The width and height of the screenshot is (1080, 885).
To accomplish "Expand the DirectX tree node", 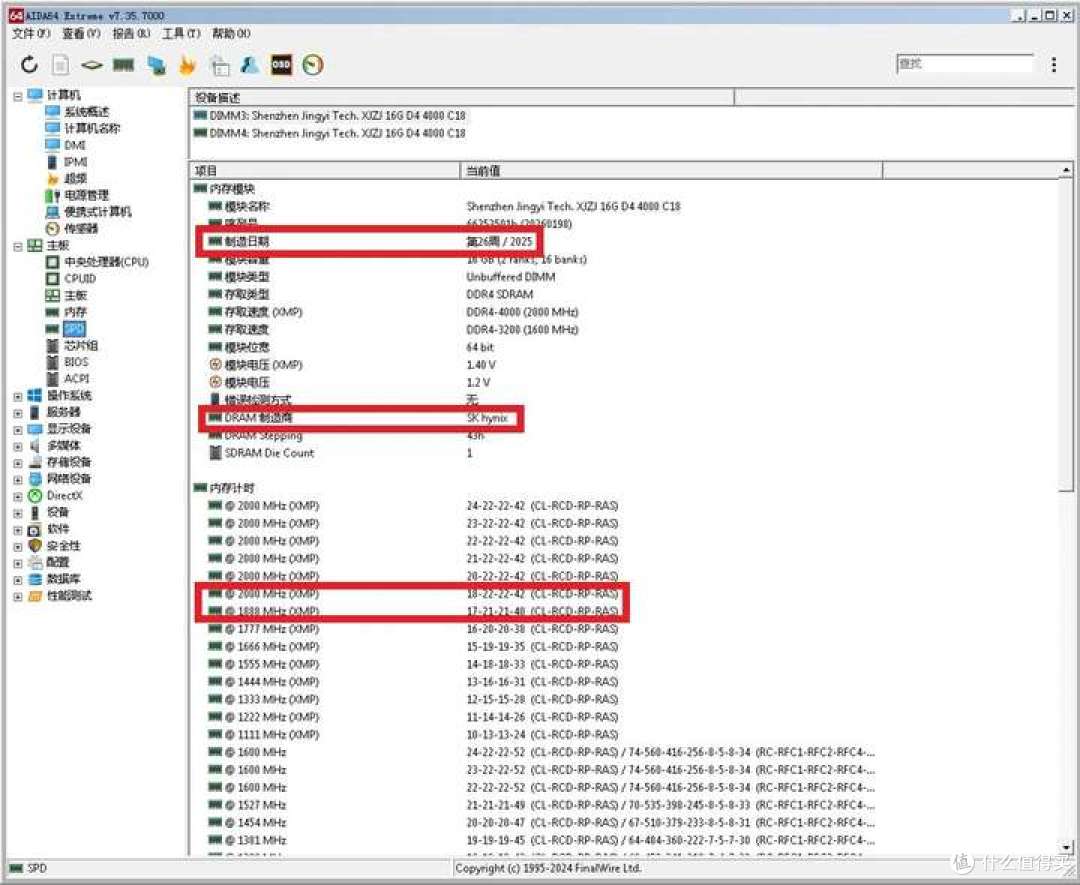I will coord(18,496).
